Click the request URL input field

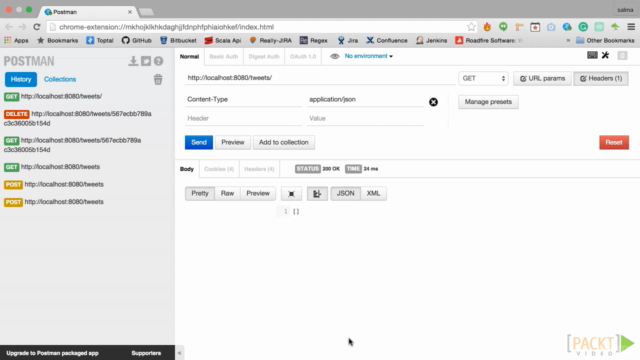(320, 78)
